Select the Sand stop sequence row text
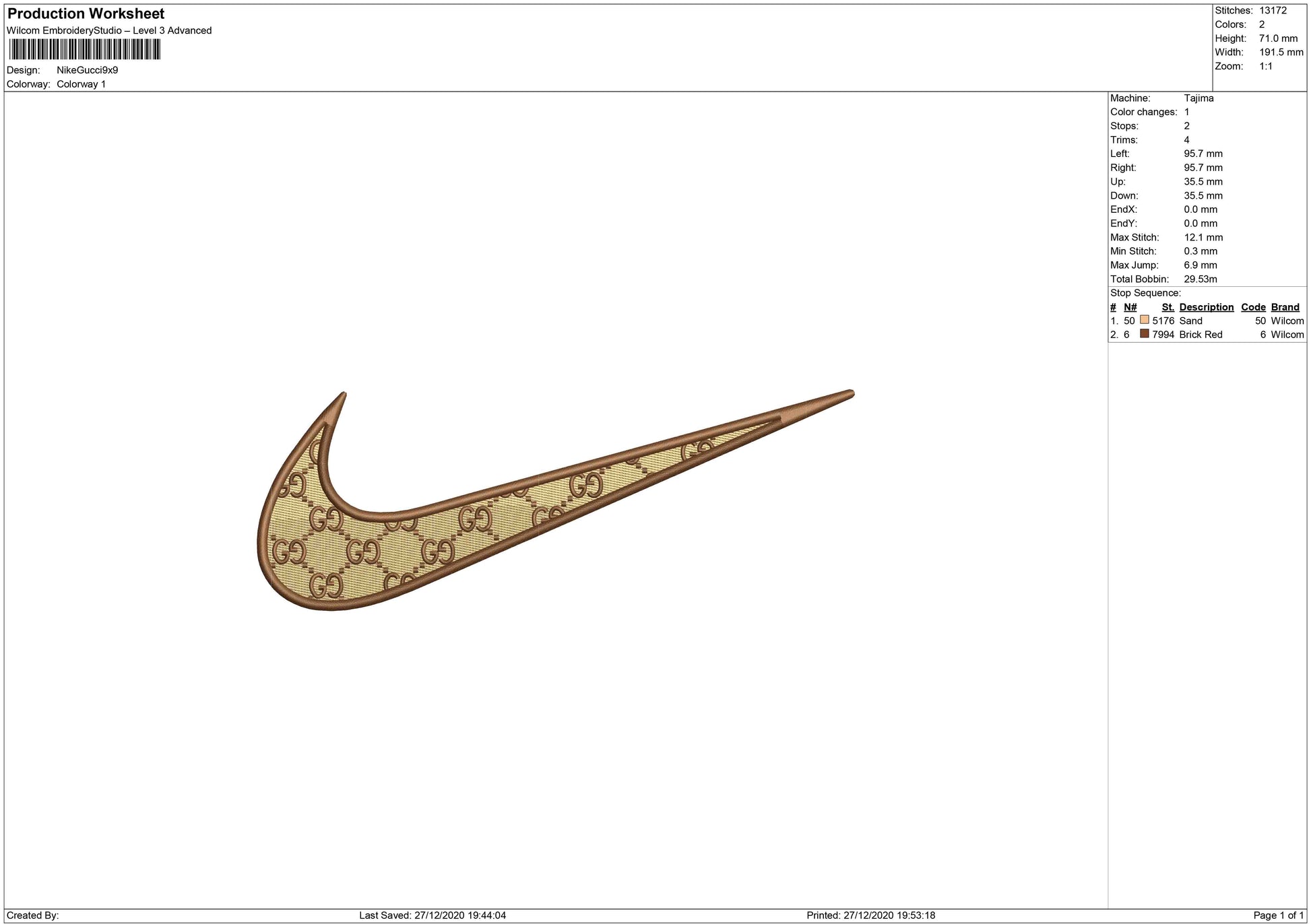This screenshot has height=924, width=1311. point(1190,321)
